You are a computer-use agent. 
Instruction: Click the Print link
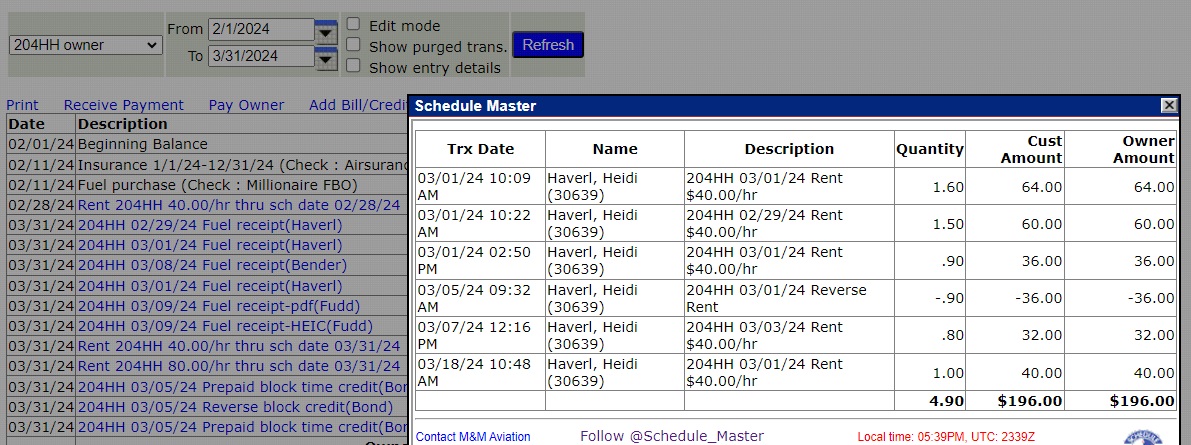pyautogui.click(x=22, y=106)
